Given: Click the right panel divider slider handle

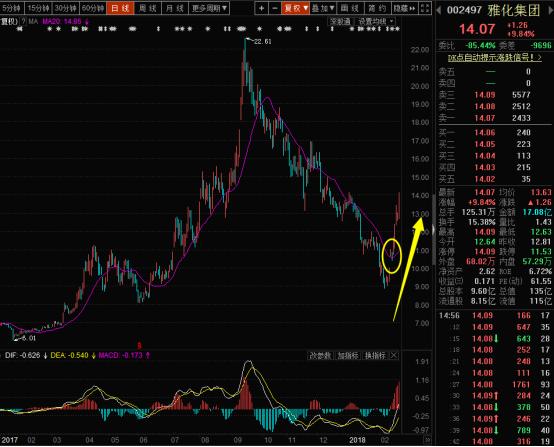Looking at the screenshot, I should (x=434, y=230).
